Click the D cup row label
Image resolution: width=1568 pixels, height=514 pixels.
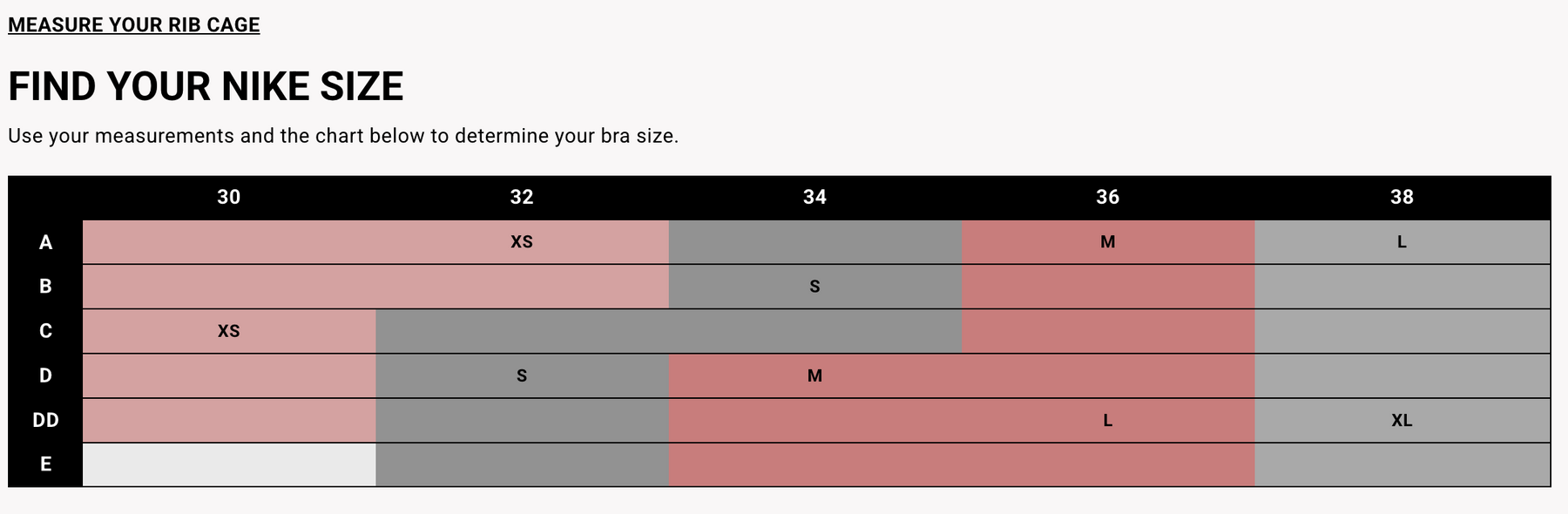click(x=45, y=375)
